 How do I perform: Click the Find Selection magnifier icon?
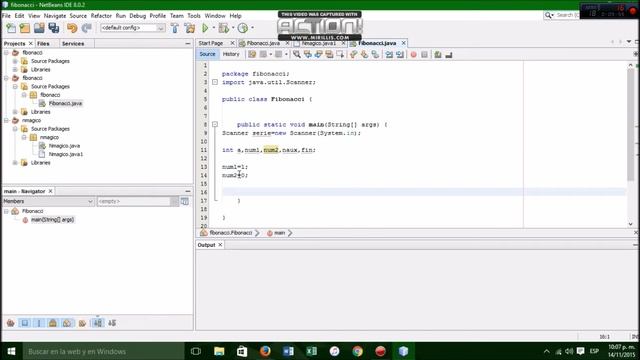pyautogui.click(x=297, y=54)
